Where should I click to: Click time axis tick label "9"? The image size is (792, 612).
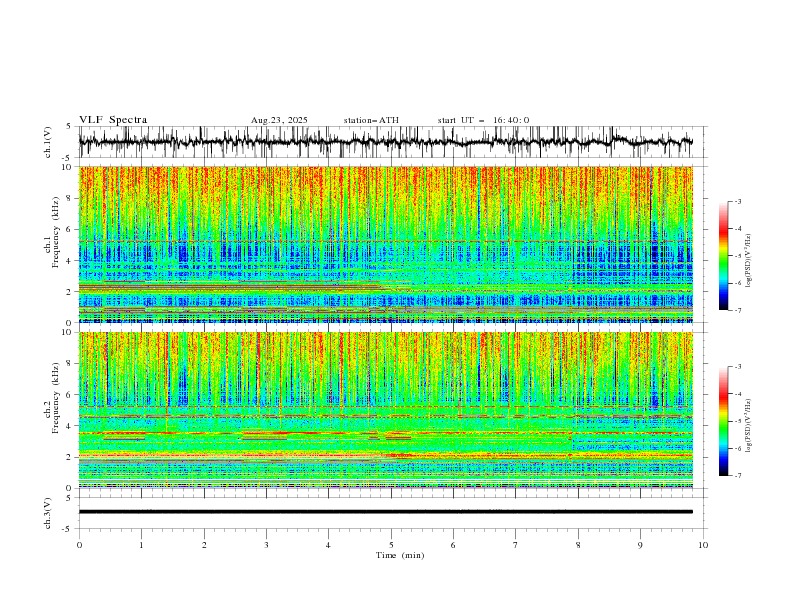pyautogui.click(x=640, y=545)
